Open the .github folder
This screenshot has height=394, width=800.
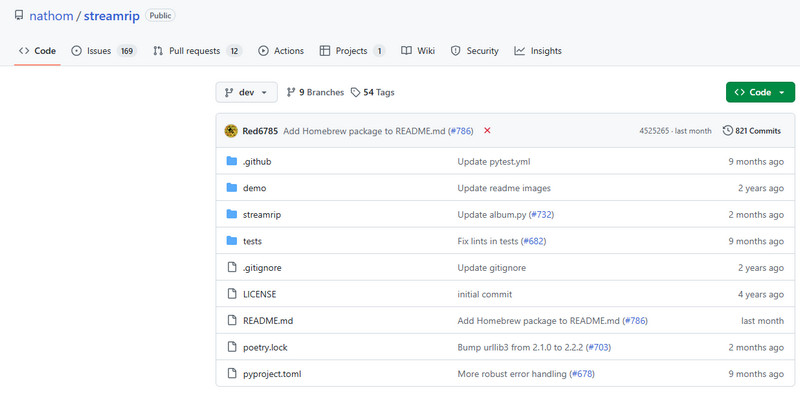pyautogui.click(x=257, y=162)
